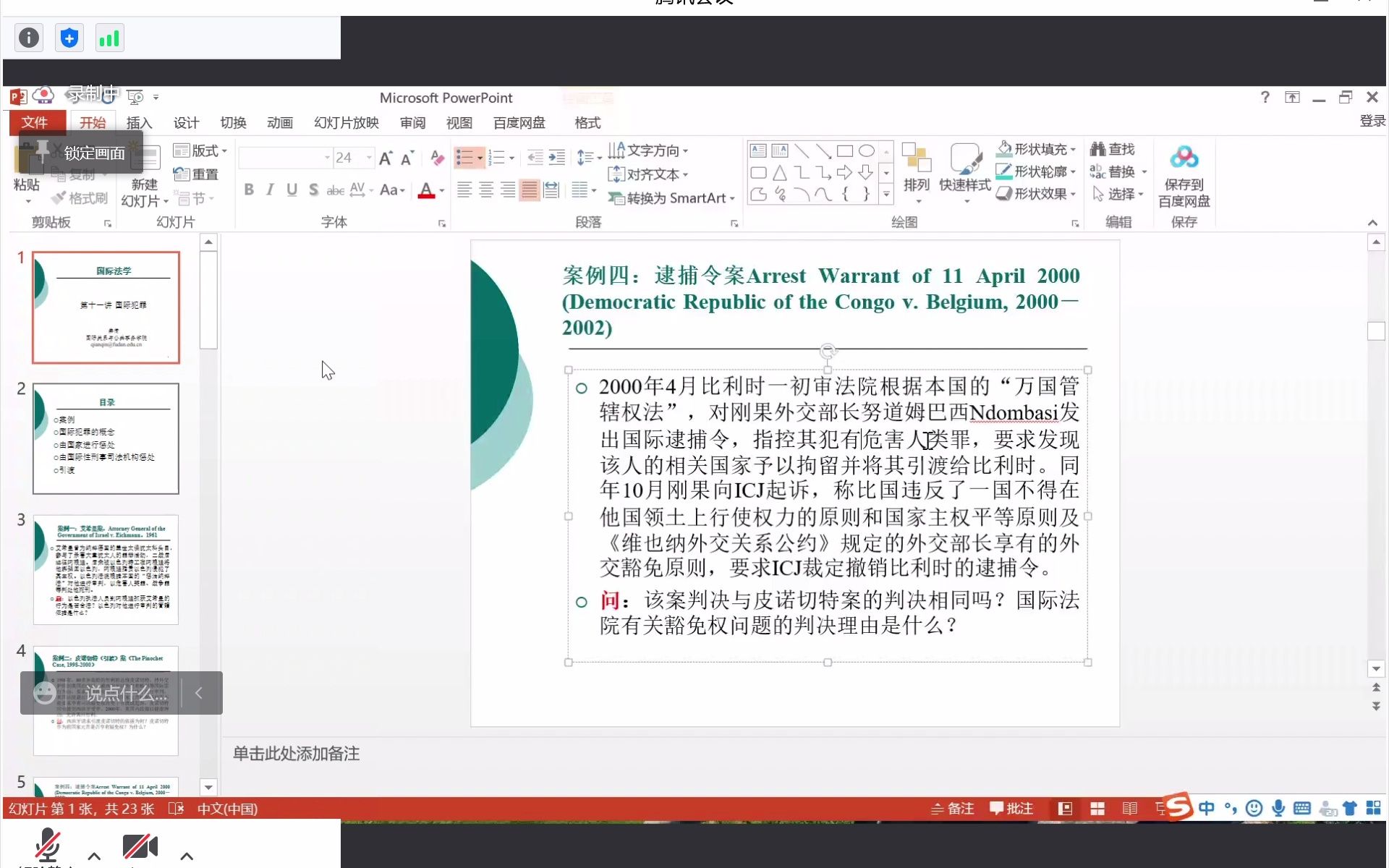The height and width of the screenshot is (868, 1389).
Task: Click 转换为 SmartArt button
Action: (671, 198)
